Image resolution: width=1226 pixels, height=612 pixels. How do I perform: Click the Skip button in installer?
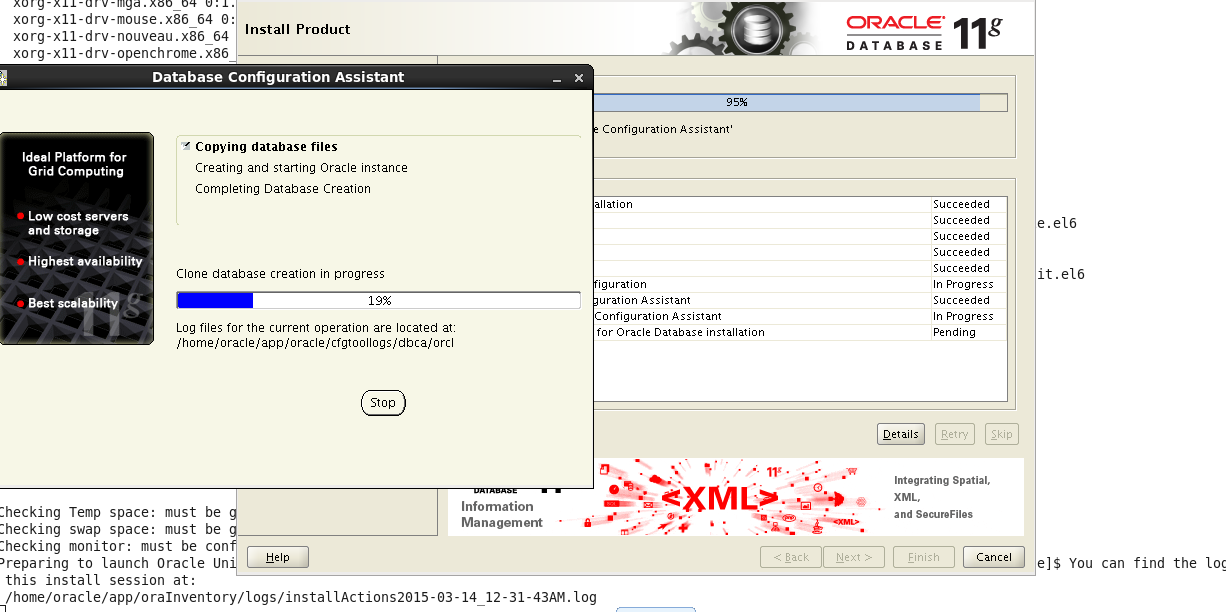pyautogui.click(x=1001, y=434)
